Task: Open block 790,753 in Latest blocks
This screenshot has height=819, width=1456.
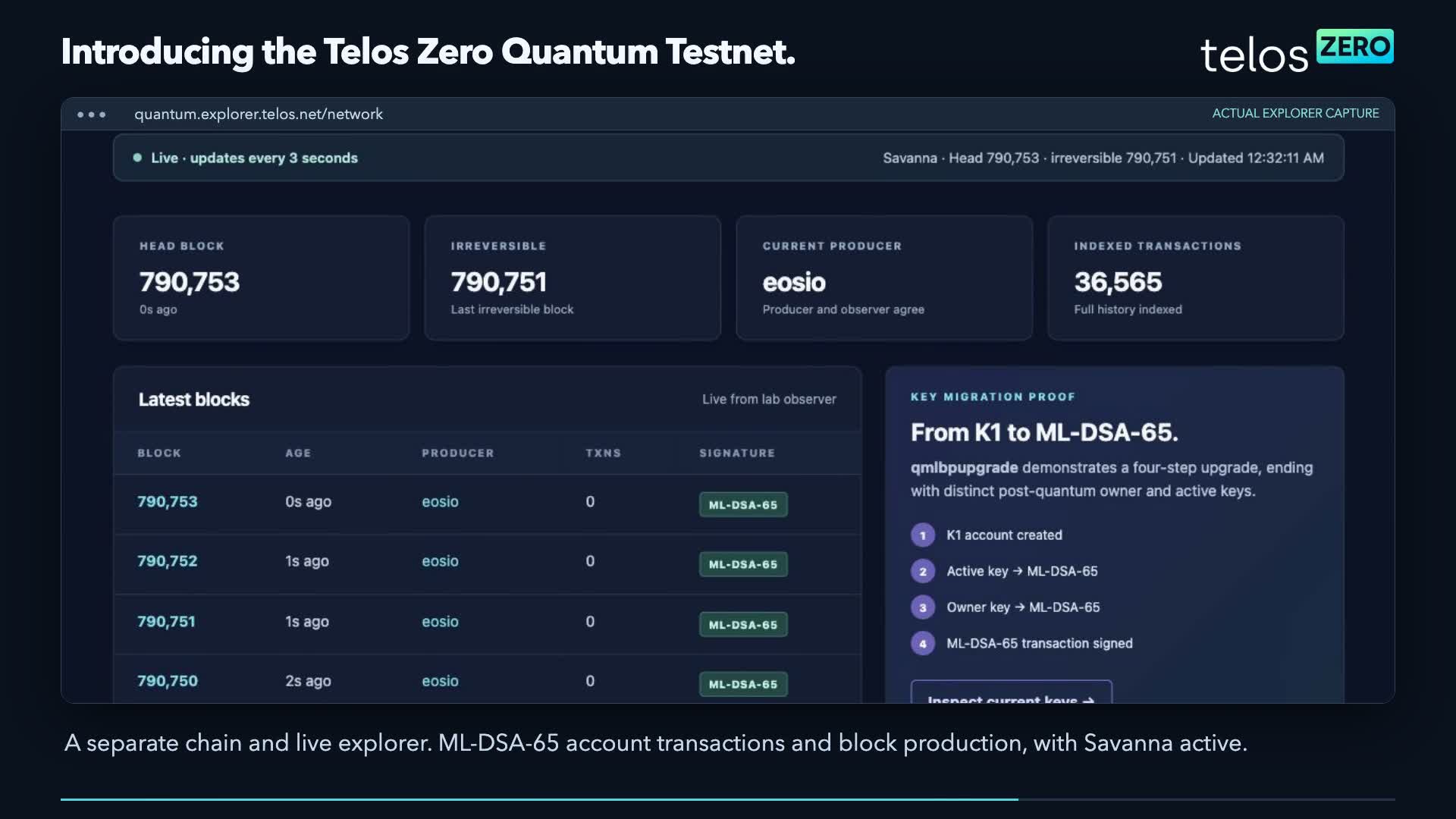Action: (x=167, y=501)
